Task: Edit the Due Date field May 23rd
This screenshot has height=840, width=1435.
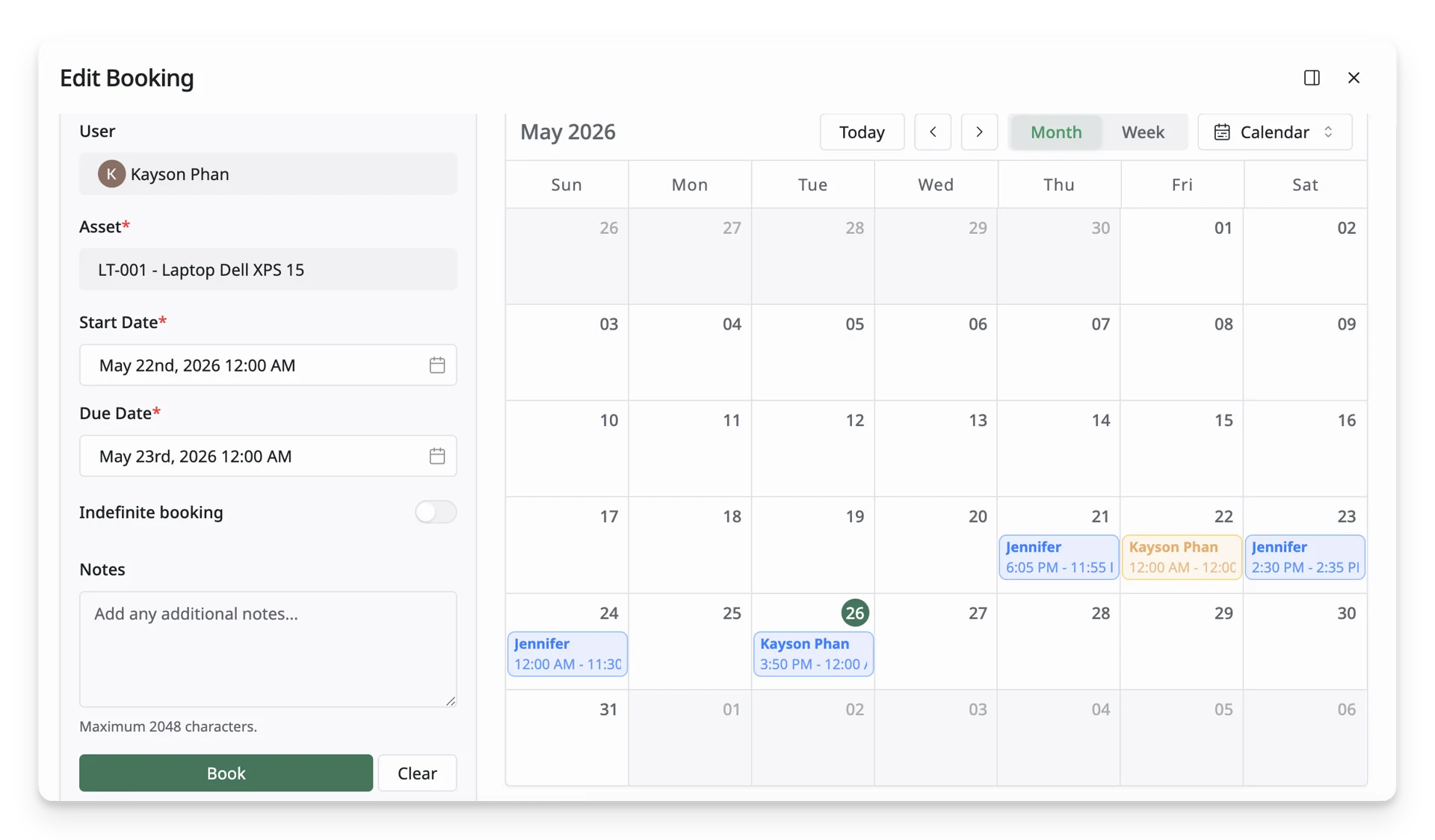Action: (268, 456)
